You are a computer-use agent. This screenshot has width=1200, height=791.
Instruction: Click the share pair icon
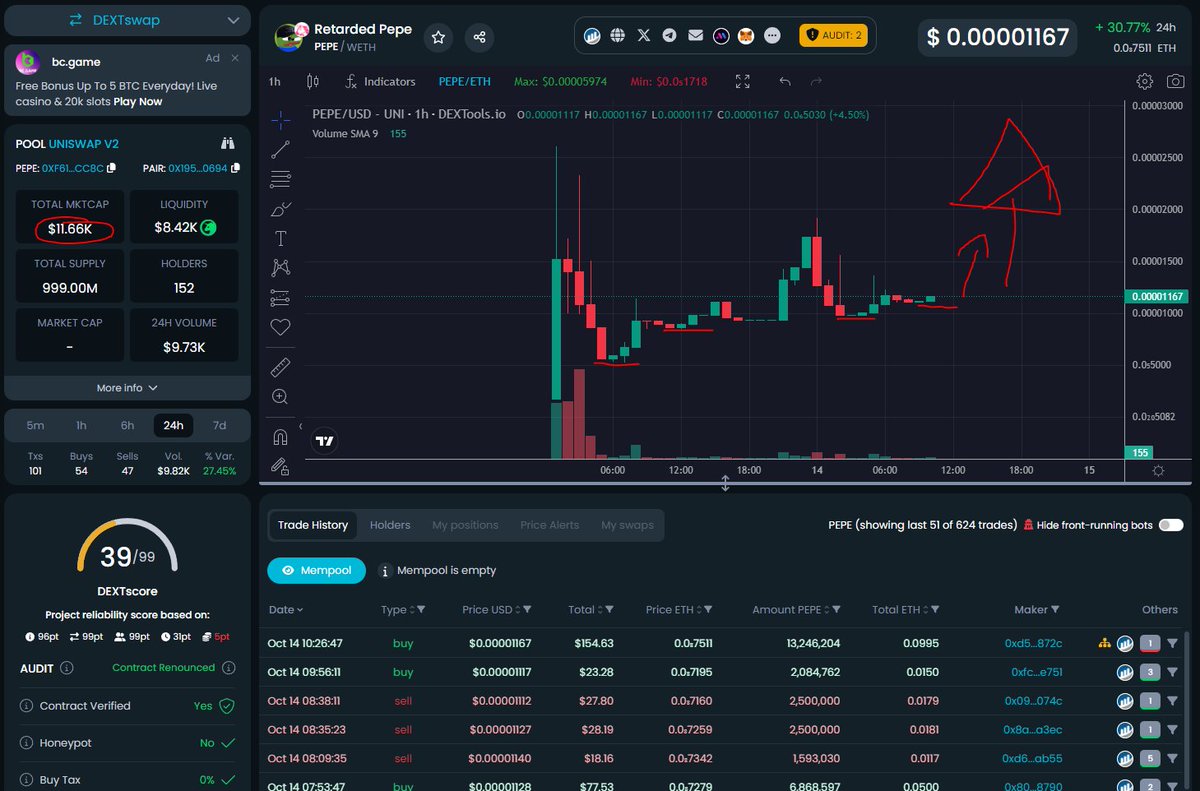point(479,37)
